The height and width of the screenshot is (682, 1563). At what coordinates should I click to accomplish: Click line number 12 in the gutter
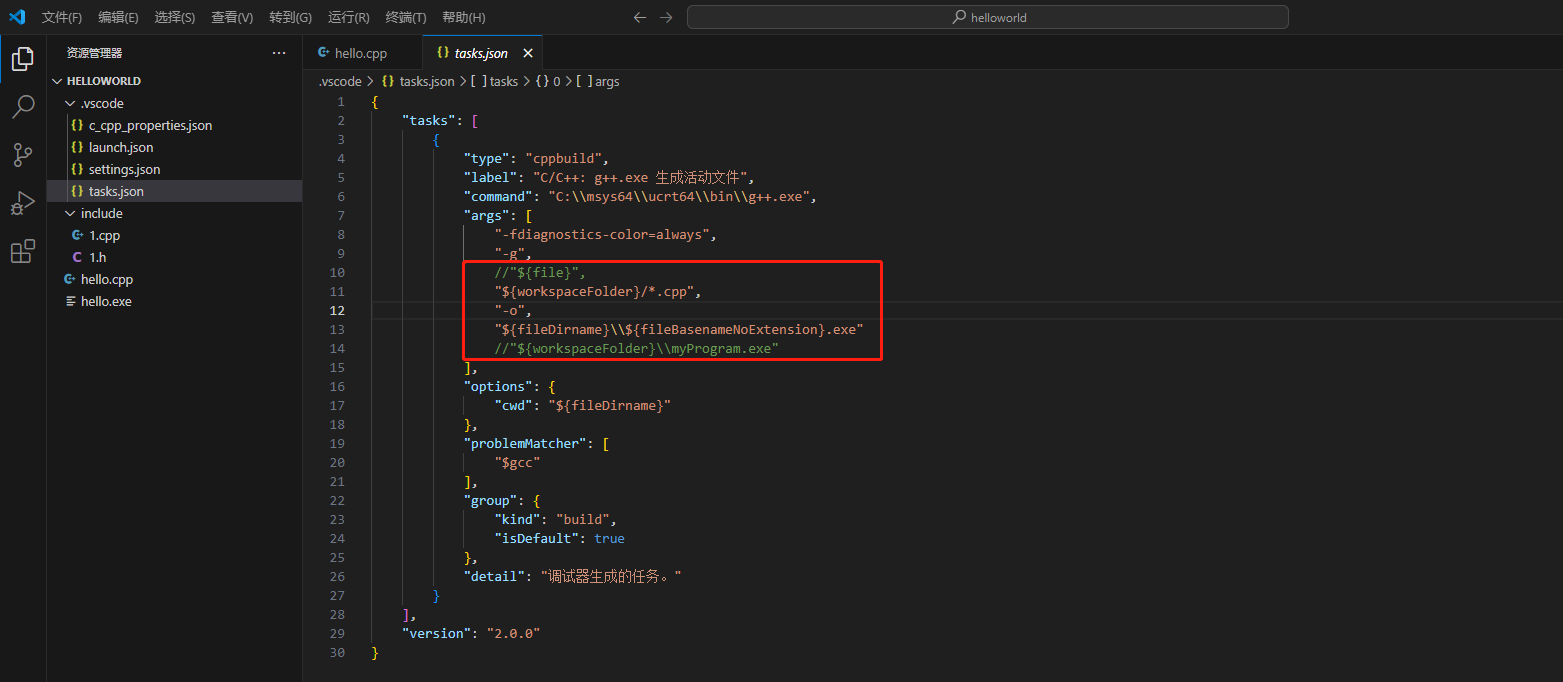point(338,310)
